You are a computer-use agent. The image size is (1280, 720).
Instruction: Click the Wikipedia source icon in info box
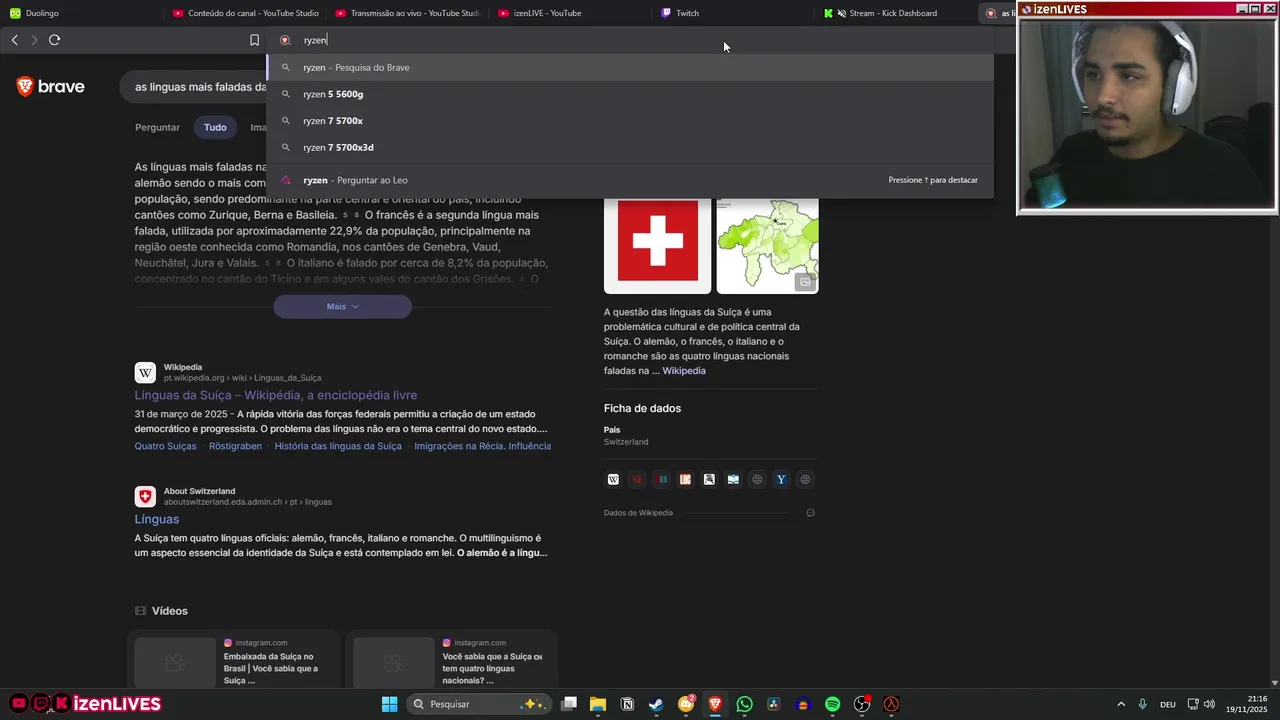coord(613,479)
